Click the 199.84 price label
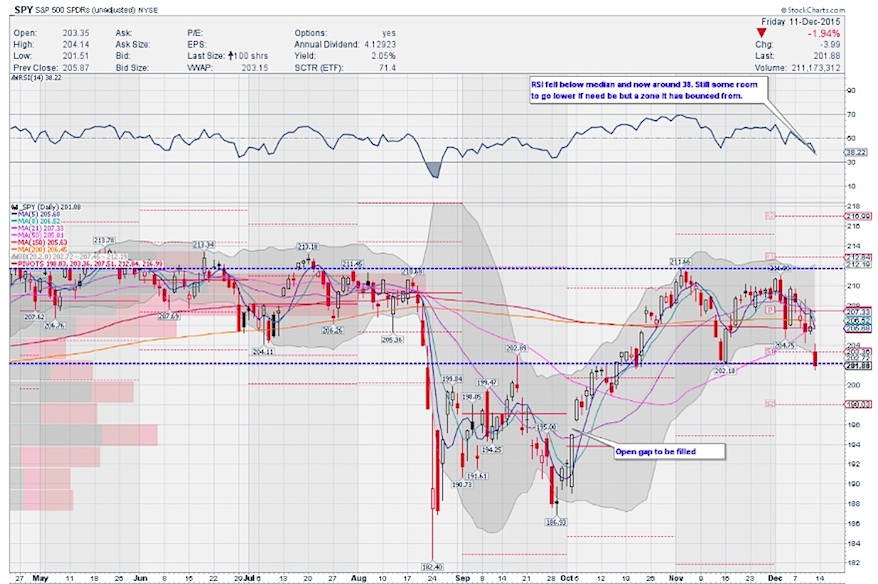 coord(452,379)
